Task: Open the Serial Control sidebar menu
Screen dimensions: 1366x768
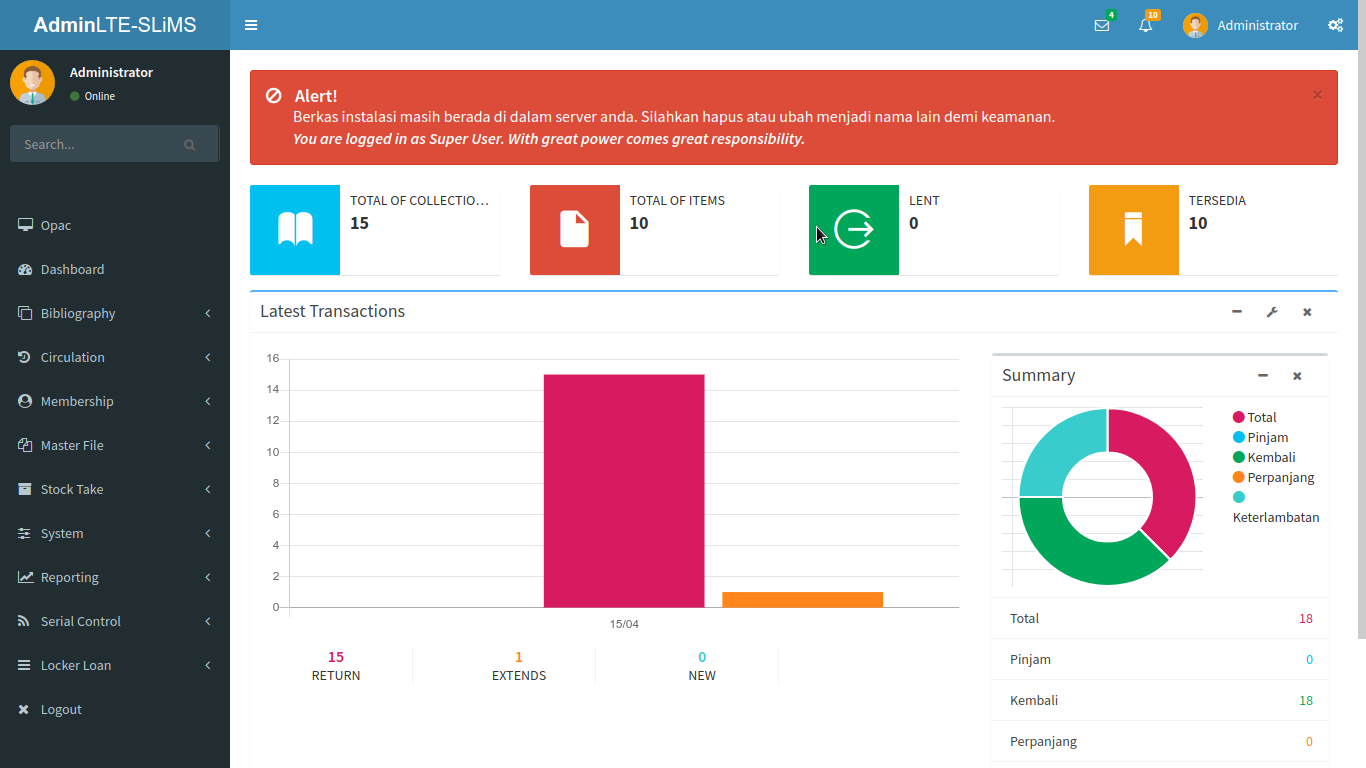Action: pyautogui.click(x=115, y=621)
